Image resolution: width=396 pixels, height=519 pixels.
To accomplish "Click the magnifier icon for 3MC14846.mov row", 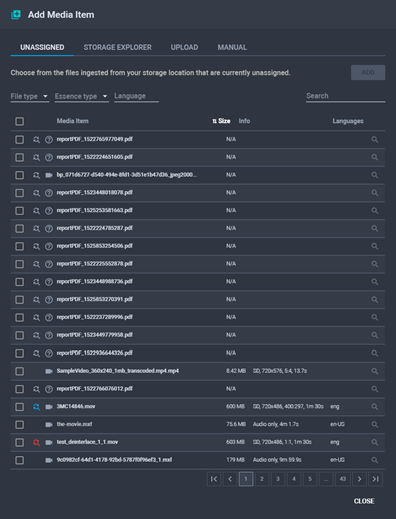I will click(x=375, y=407).
